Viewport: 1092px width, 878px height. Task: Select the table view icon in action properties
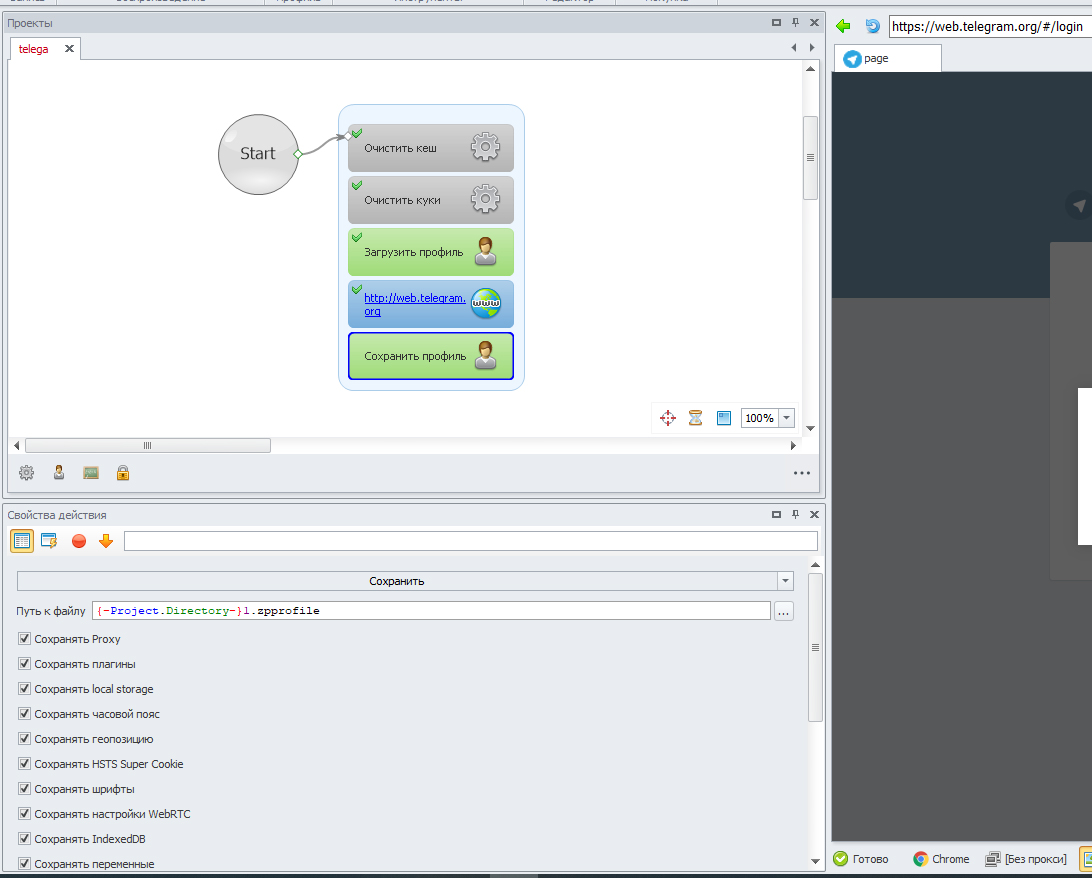tap(22, 540)
